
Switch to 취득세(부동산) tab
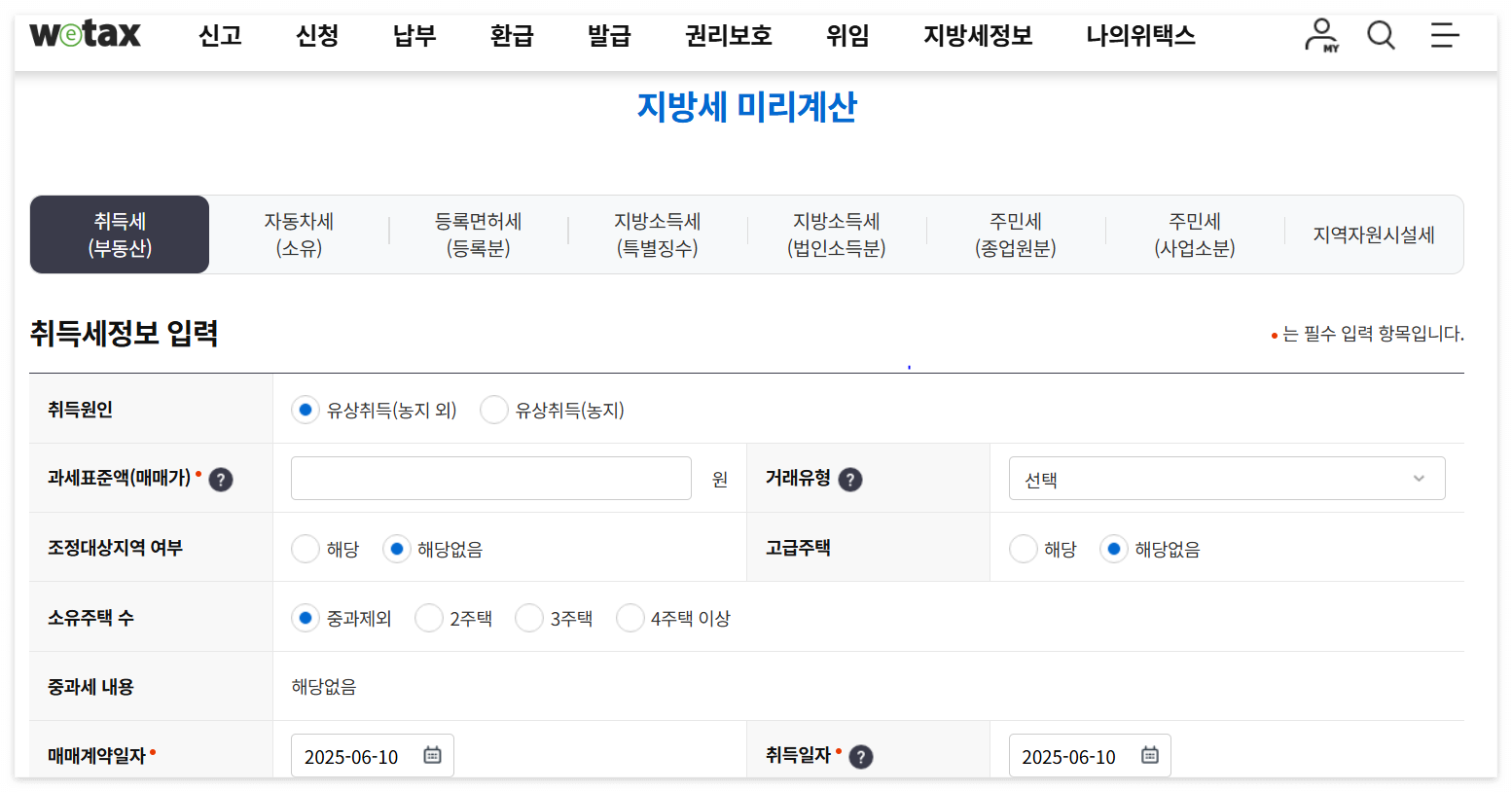coord(120,234)
